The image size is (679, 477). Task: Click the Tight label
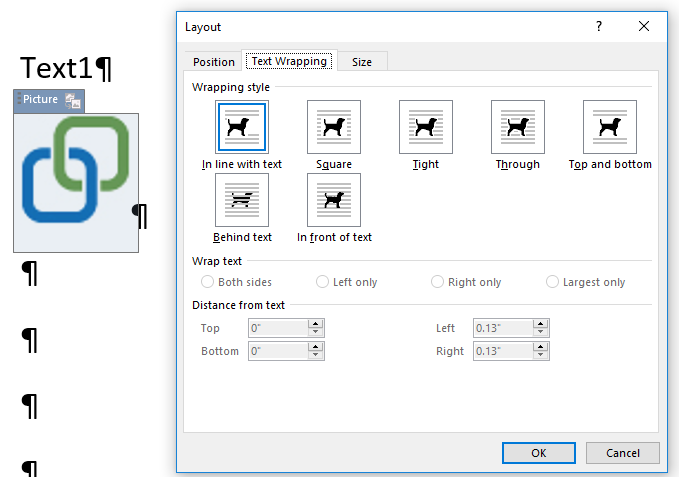(x=426, y=164)
